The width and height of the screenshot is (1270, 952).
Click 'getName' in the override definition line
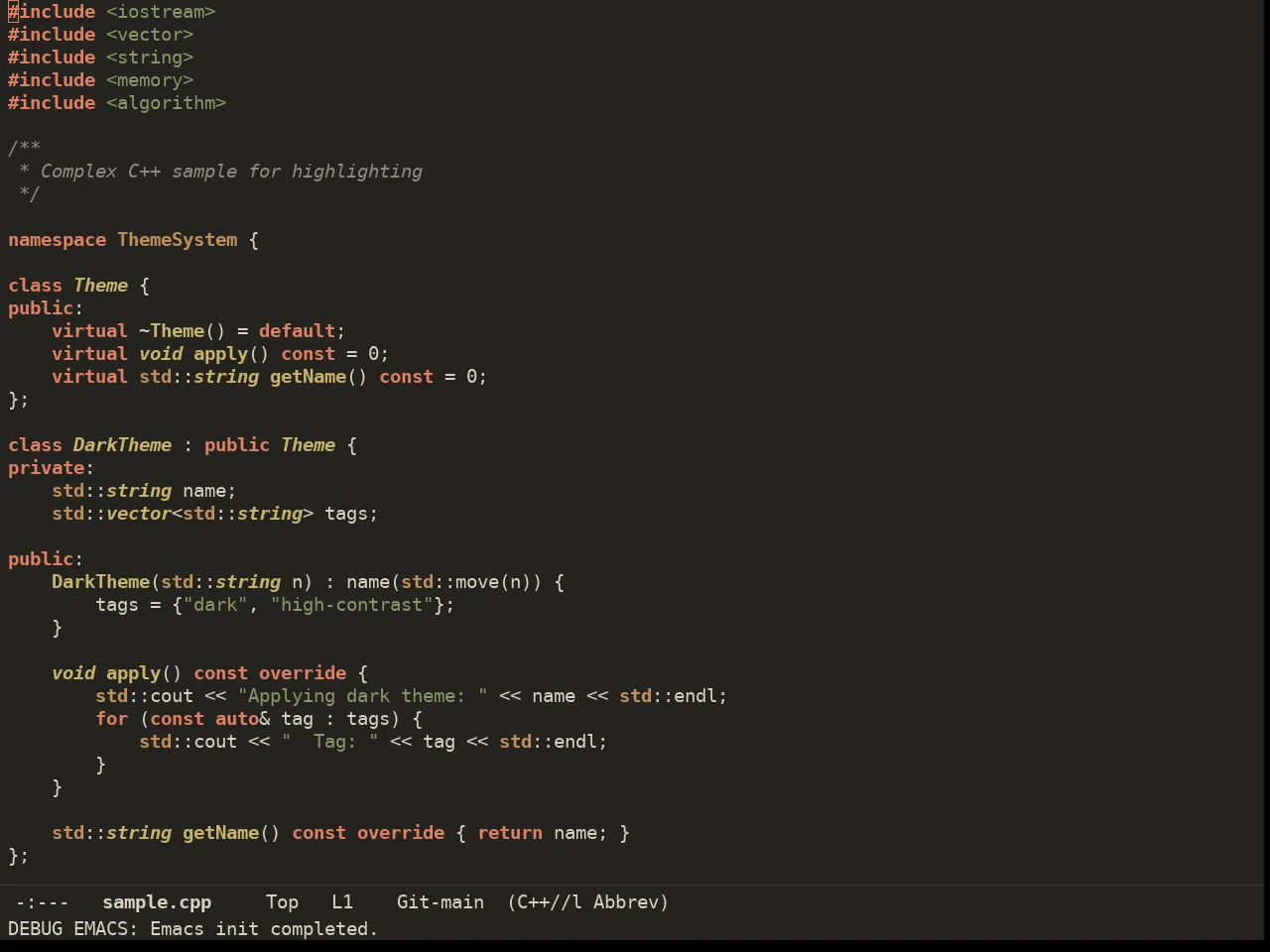tap(221, 833)
